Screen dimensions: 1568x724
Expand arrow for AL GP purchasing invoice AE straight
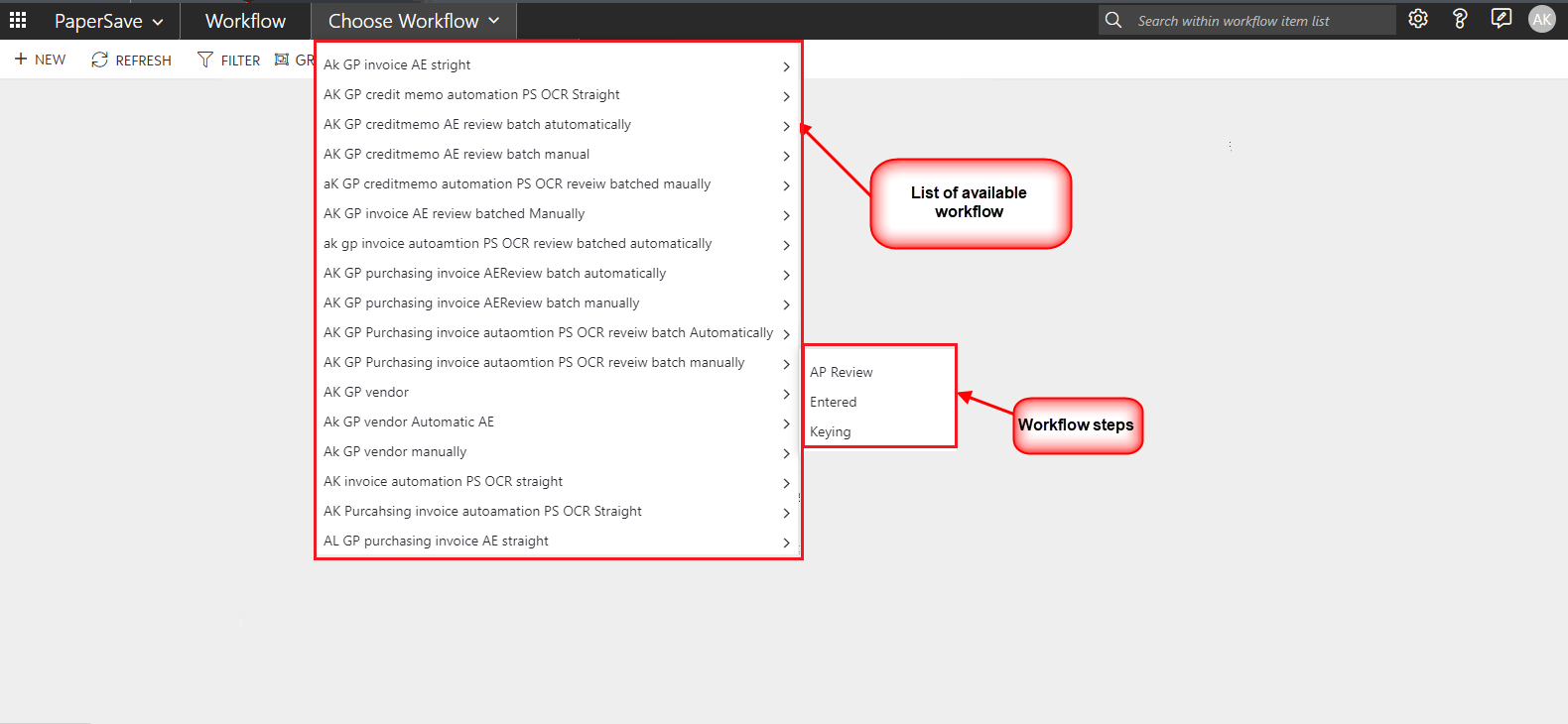coord(786,543)
